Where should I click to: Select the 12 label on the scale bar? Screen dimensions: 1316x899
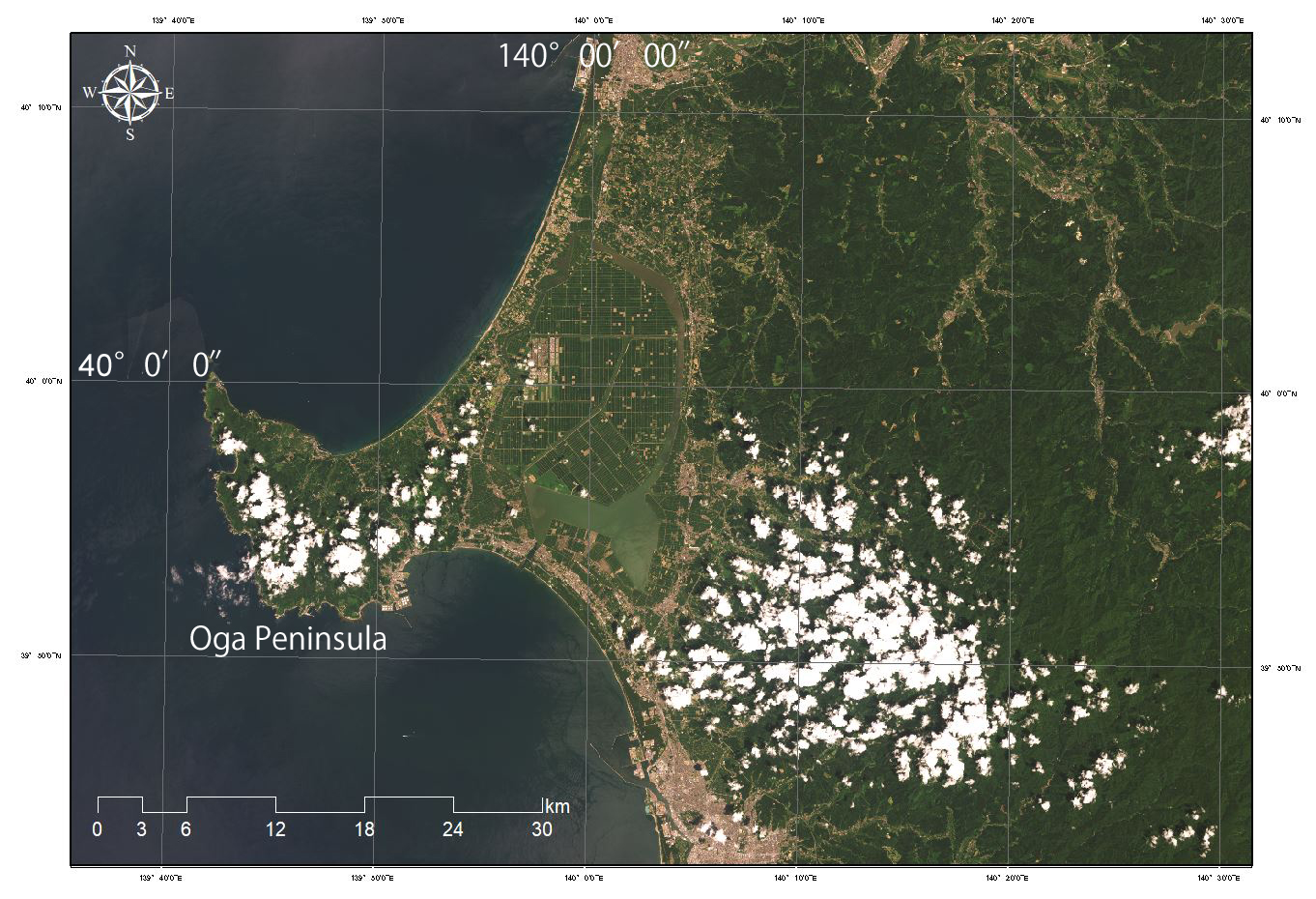275,829
